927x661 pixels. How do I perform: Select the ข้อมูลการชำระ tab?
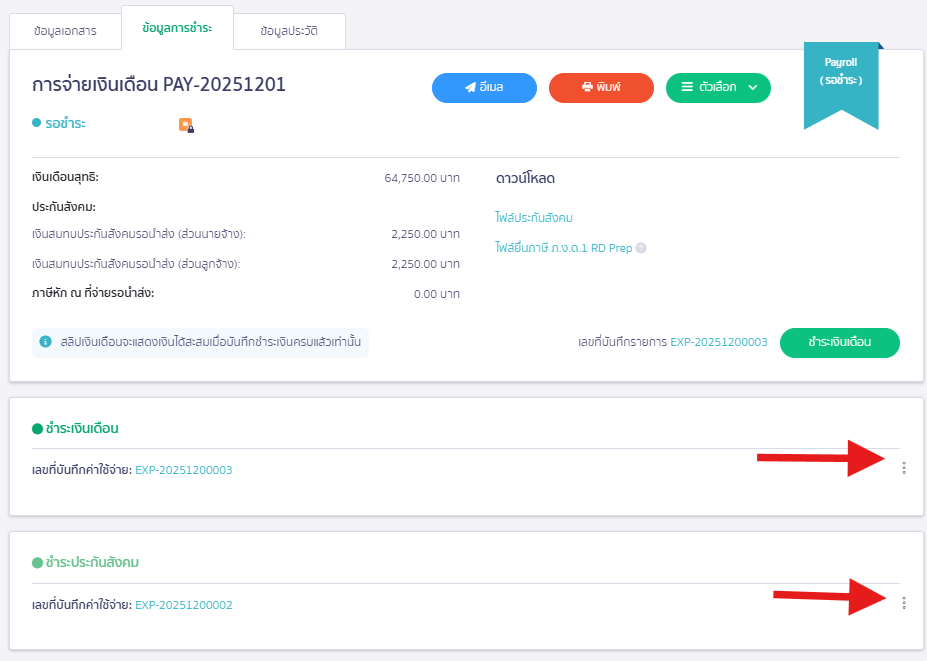coord(177,29)
